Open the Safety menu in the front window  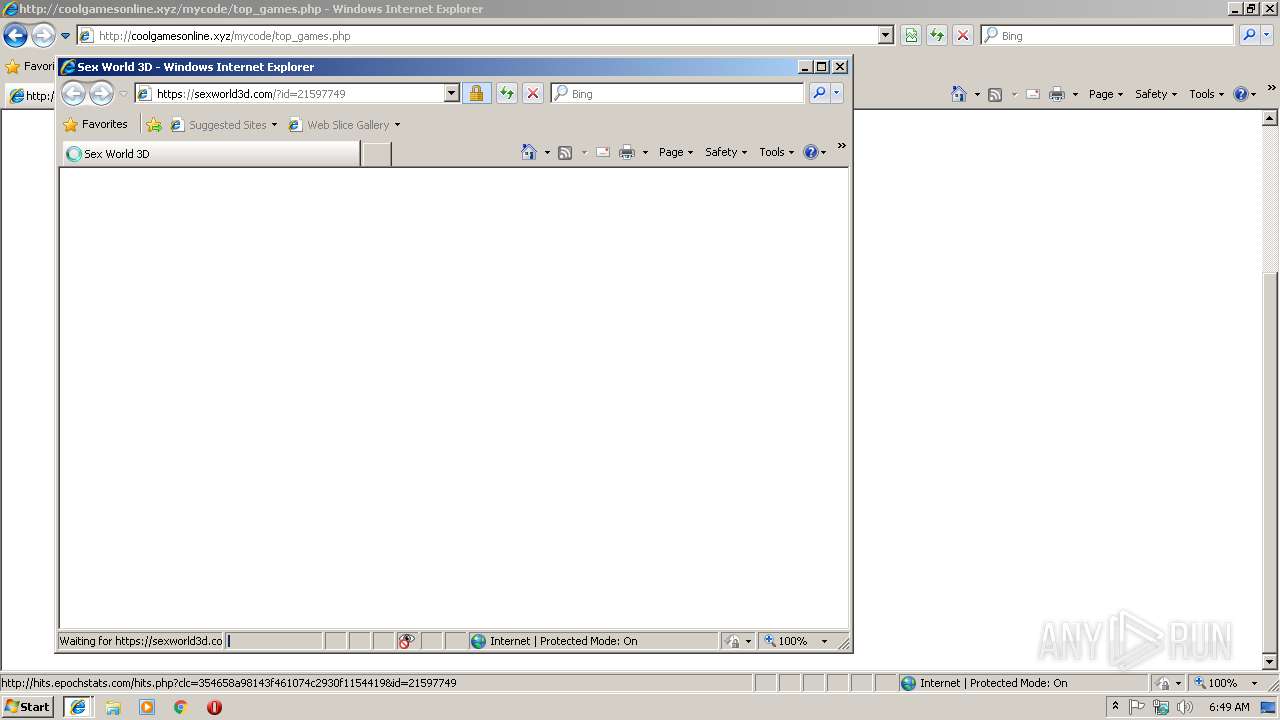click(x=726, y=152)
